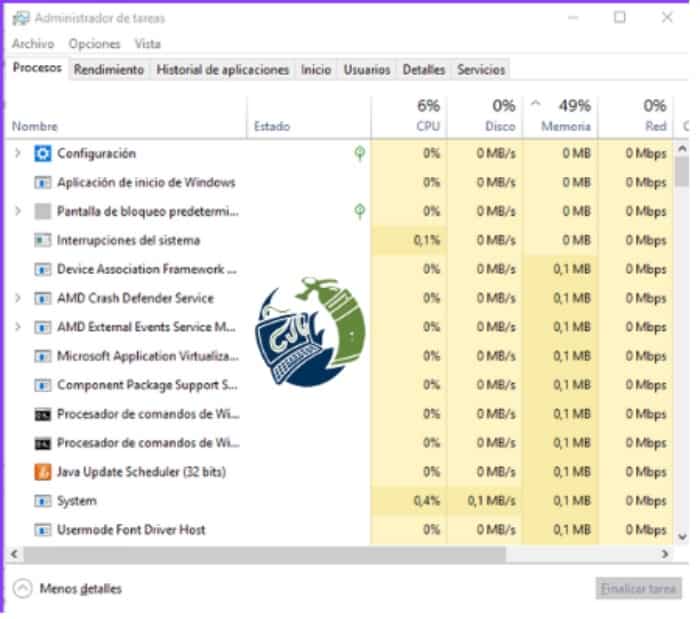This screenshot has width=700, height=619.
Task: Click the 0,4% CPU value for System
Action: click(427, 501)
